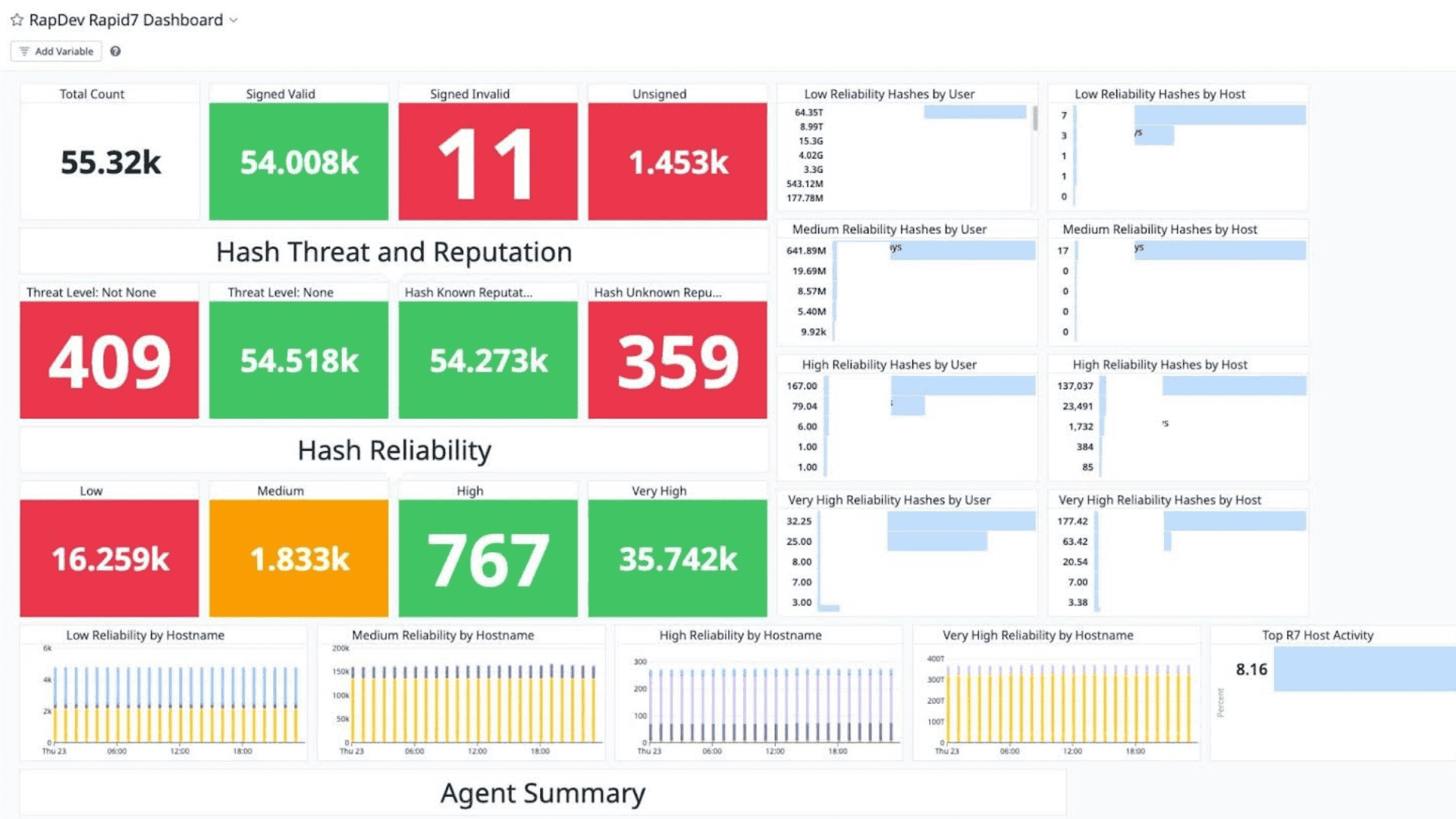Select 23,491 in High Reliability Hashes by Host

(x=1078, y=406)
